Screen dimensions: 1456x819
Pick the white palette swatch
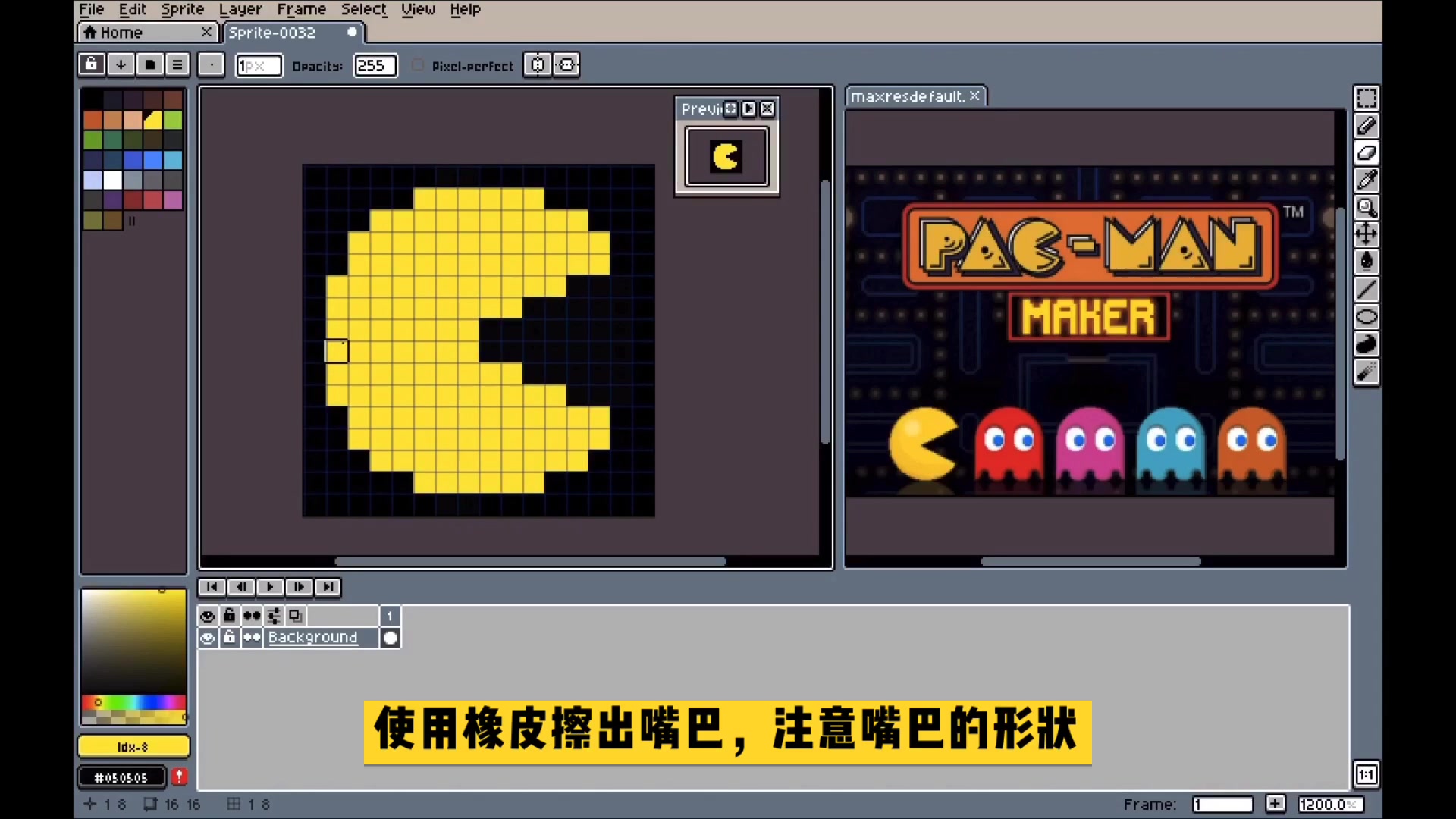112,180
